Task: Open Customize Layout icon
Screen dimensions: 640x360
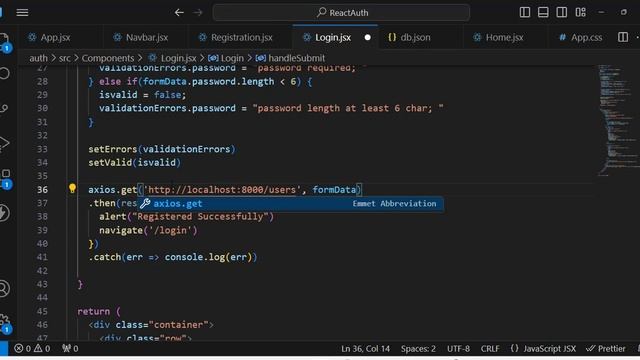Action: tap(580, 12)
